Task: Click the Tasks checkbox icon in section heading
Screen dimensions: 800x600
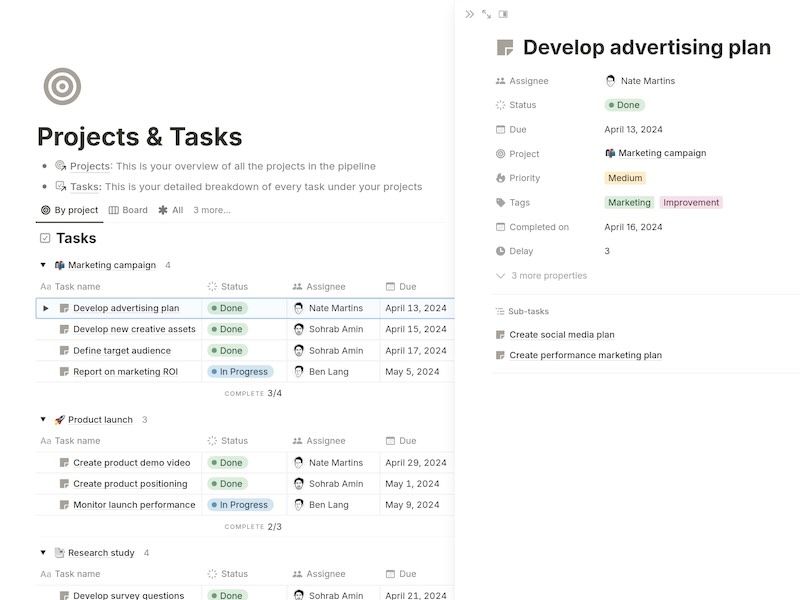Action: pyautogui.click(x=45, y=238)
